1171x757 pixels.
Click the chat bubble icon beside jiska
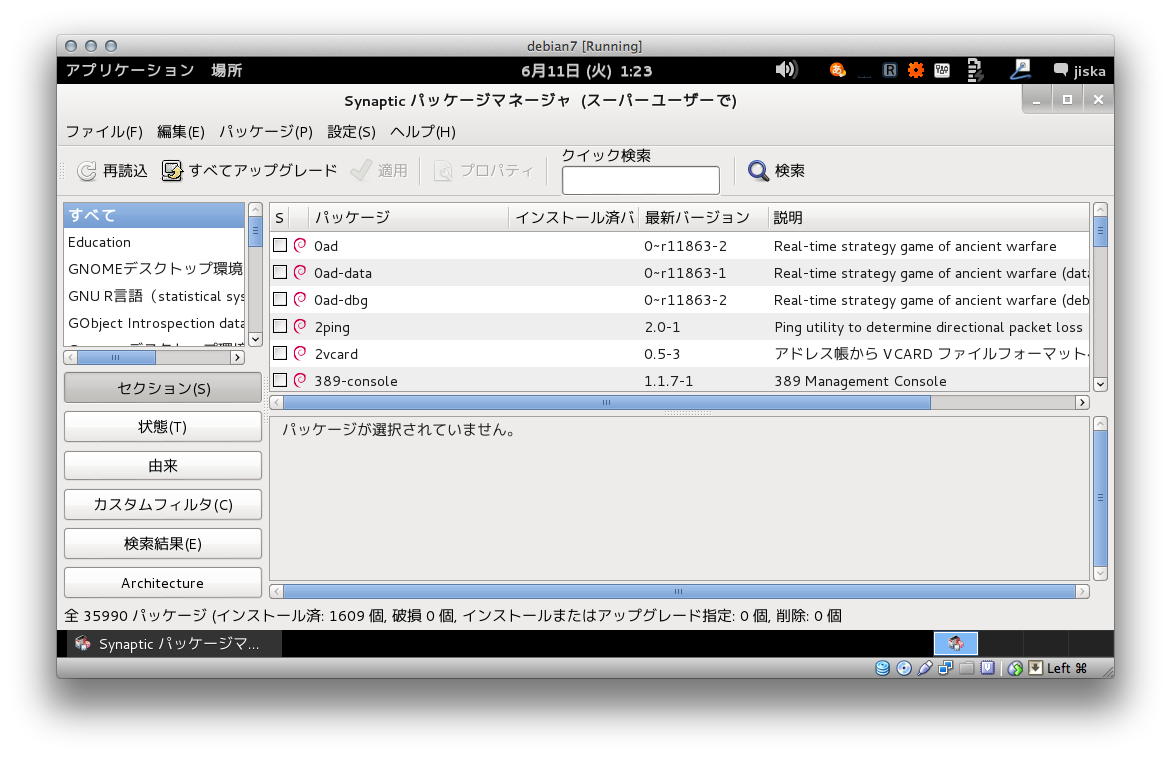[x=1060, y=70]
